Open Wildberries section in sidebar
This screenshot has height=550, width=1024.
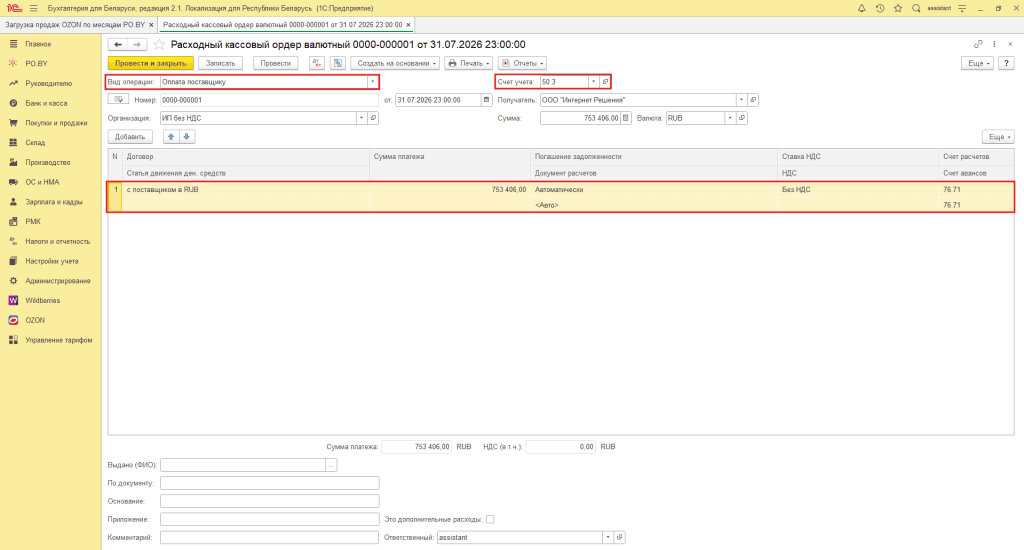[x=42, y=300]
